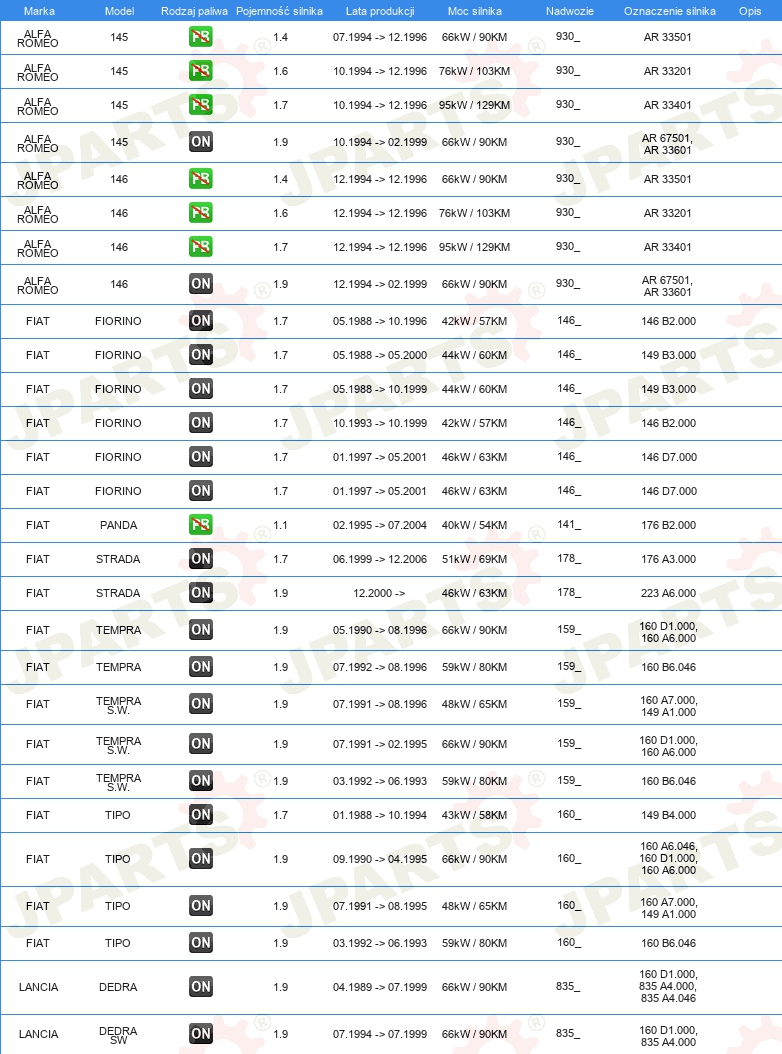Click the Model column header
Viewport: 782px width, 1054px height.
click(x=119, y=11)
